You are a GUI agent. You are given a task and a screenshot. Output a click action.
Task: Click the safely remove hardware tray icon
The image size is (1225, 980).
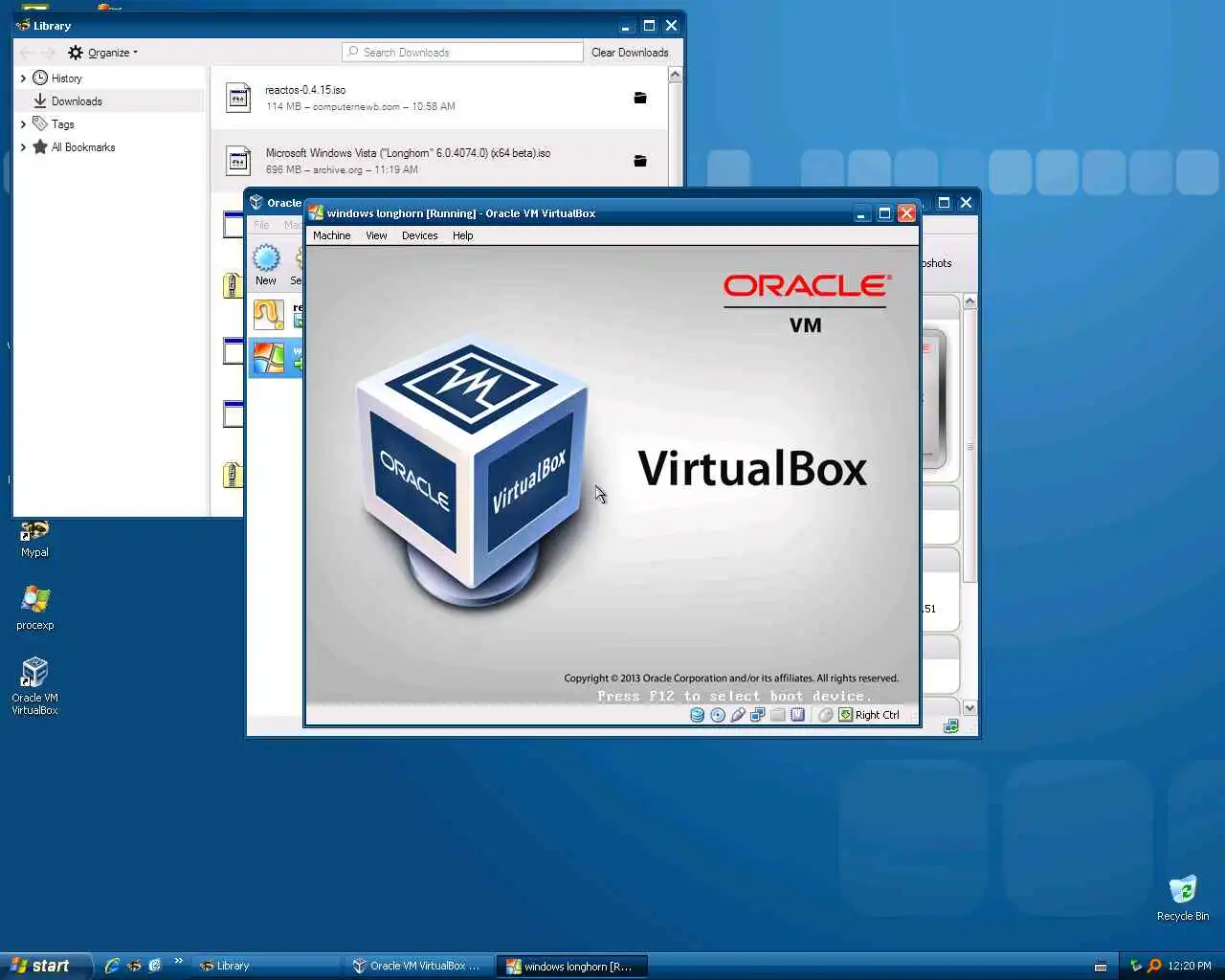point(1136,966)
